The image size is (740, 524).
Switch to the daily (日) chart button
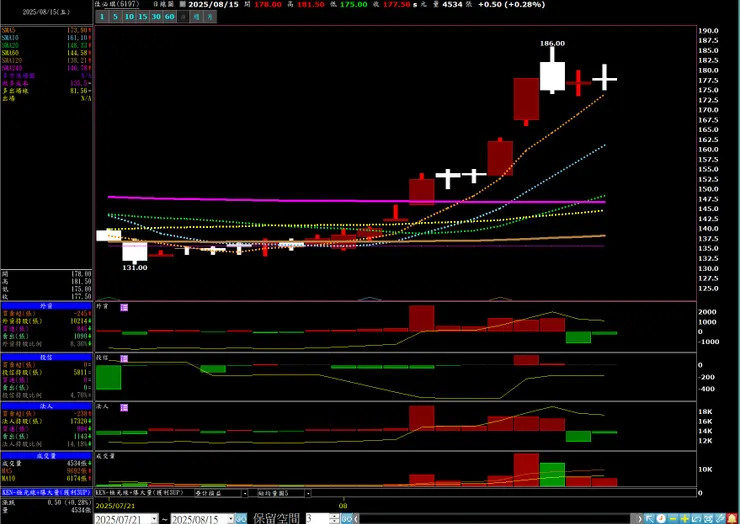(x=184, y=17)
